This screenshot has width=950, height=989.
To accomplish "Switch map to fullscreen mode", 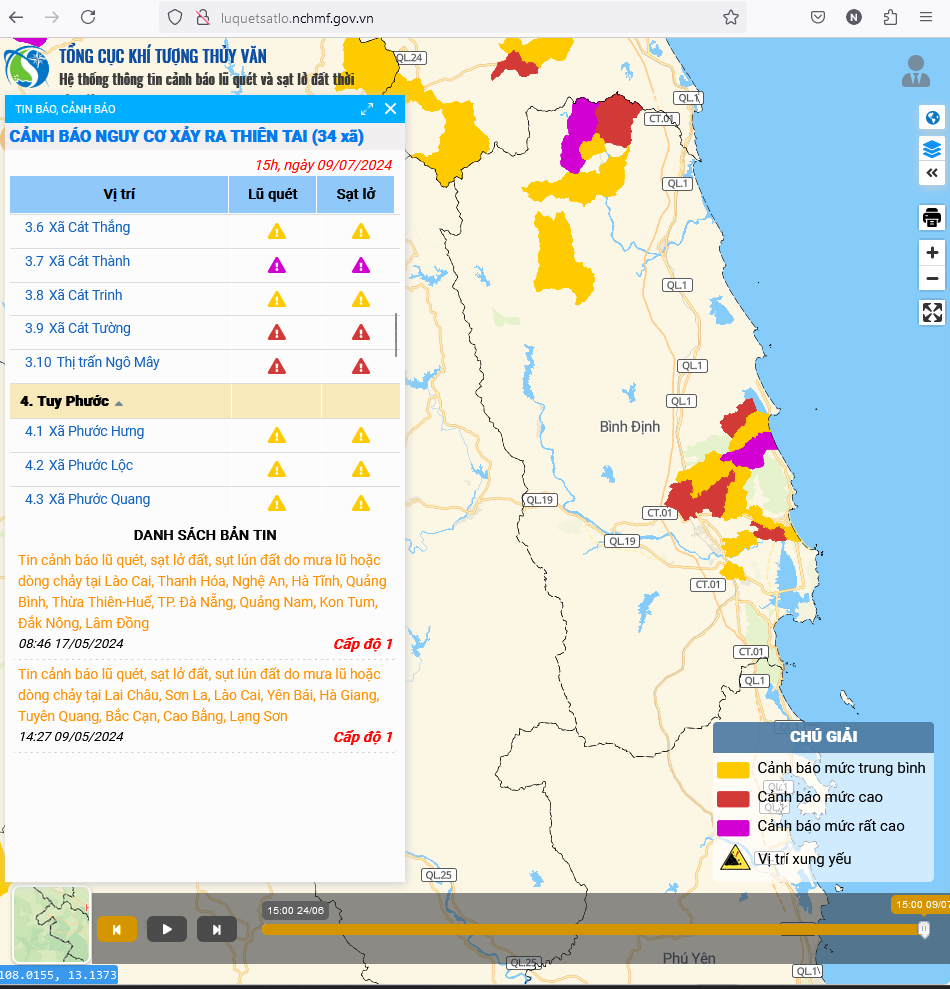I will [932, 312].
